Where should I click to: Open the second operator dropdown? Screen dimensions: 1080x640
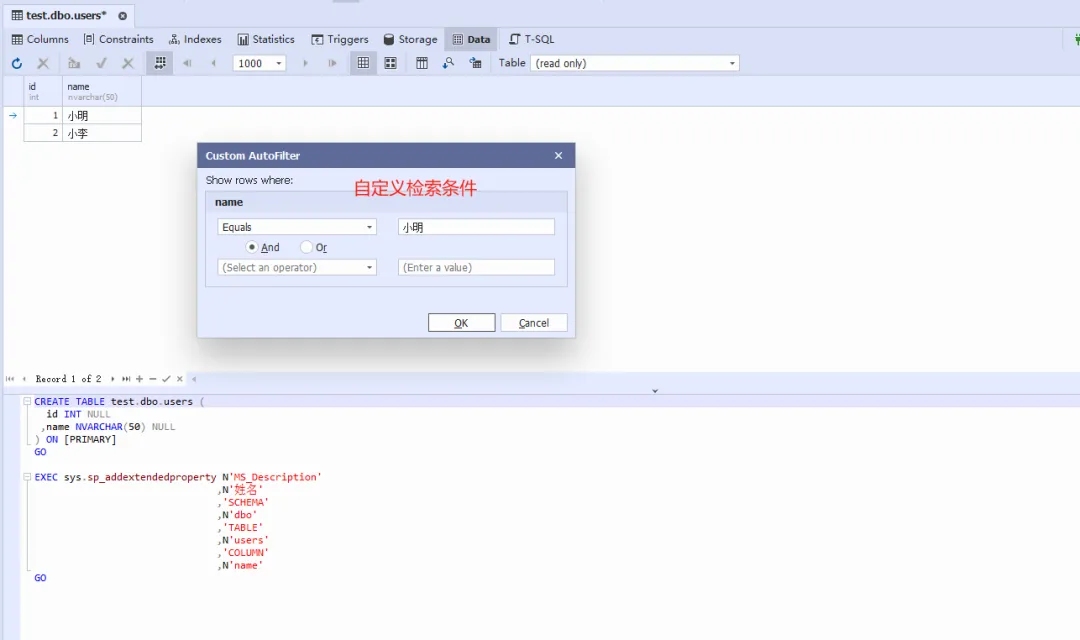297,267
